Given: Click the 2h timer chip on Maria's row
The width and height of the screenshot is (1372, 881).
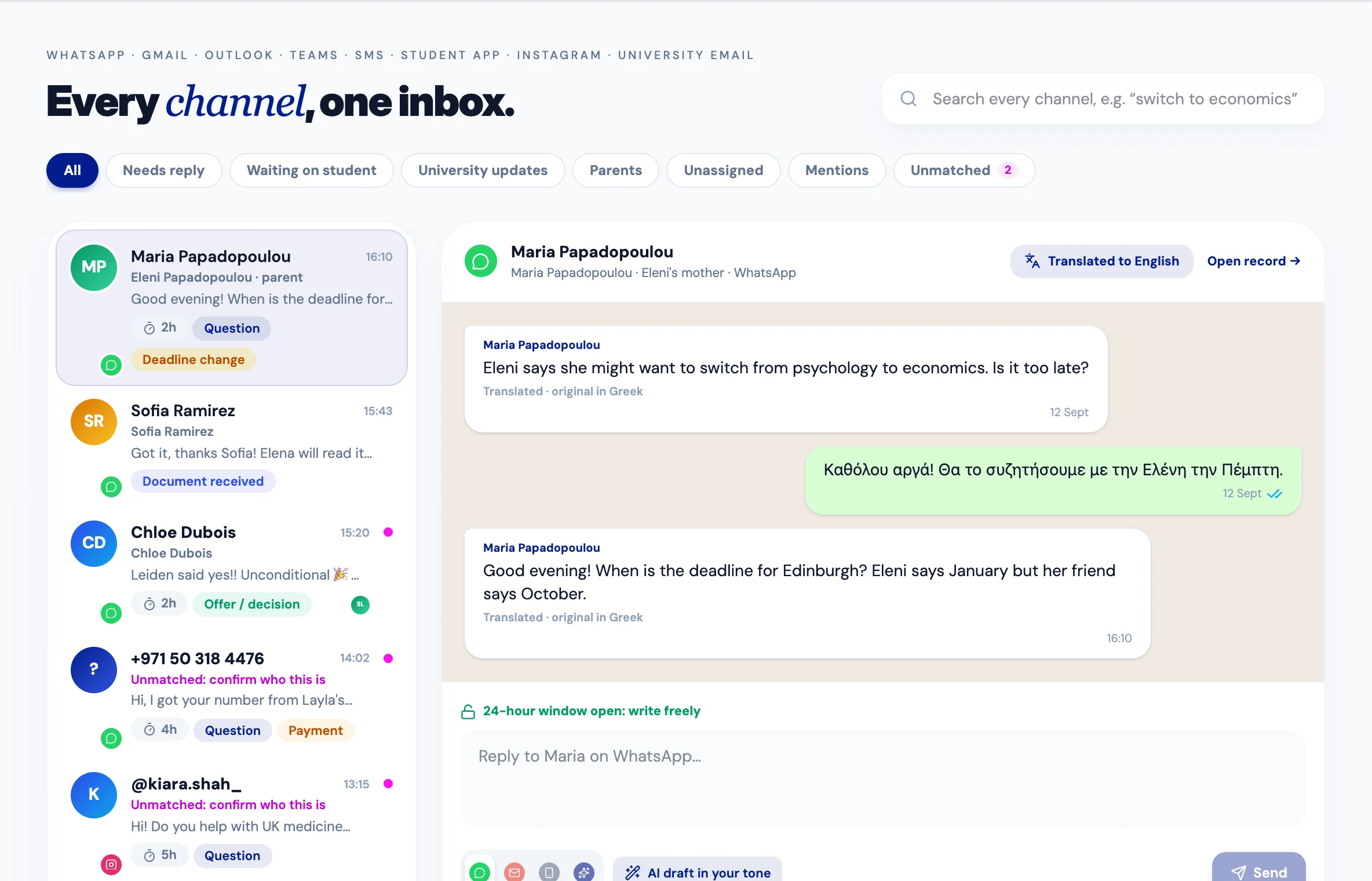Looking at the screenshot, I should pos(159,327).
